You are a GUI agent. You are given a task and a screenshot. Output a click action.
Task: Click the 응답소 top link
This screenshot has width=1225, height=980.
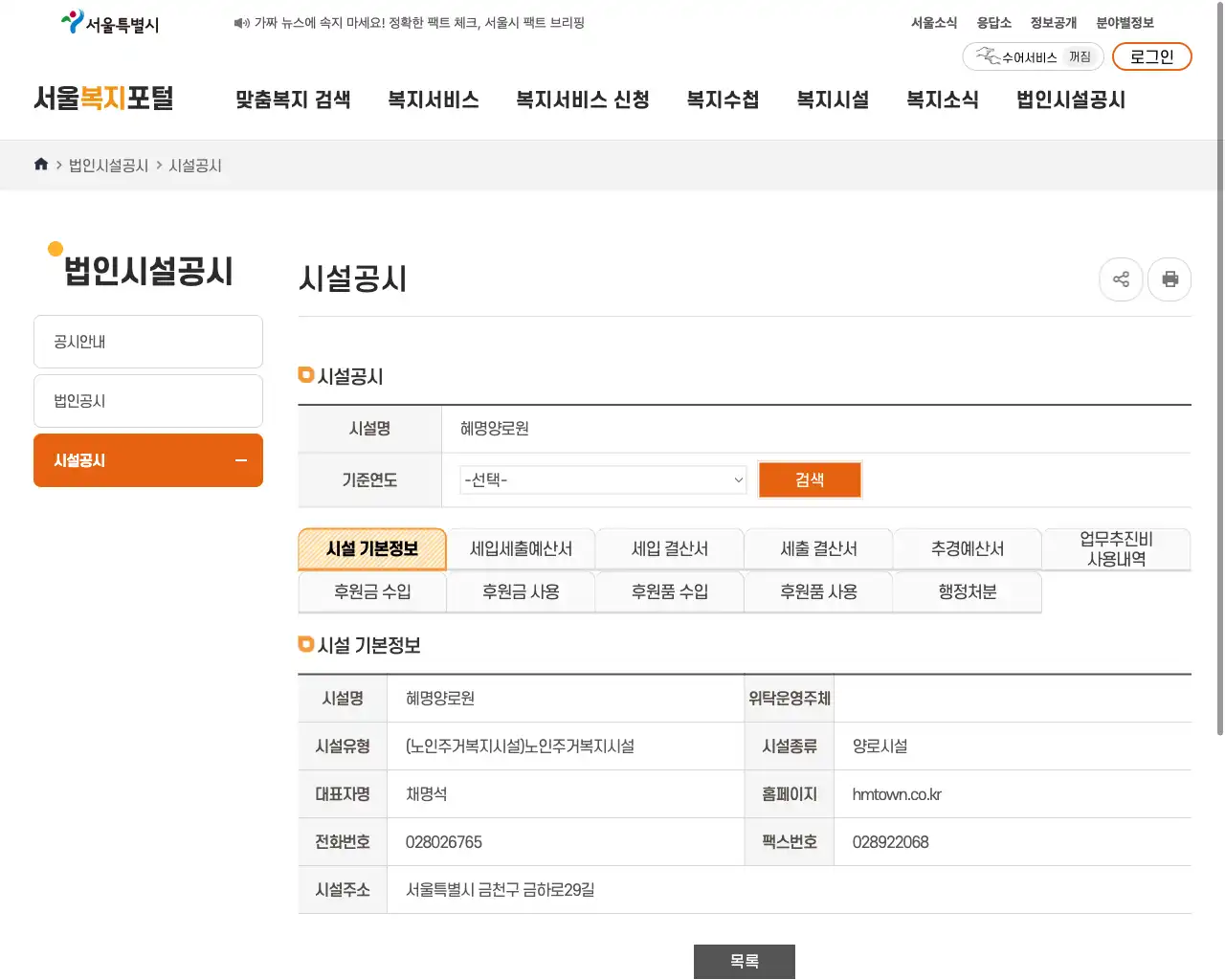click(x=994, y=23)
